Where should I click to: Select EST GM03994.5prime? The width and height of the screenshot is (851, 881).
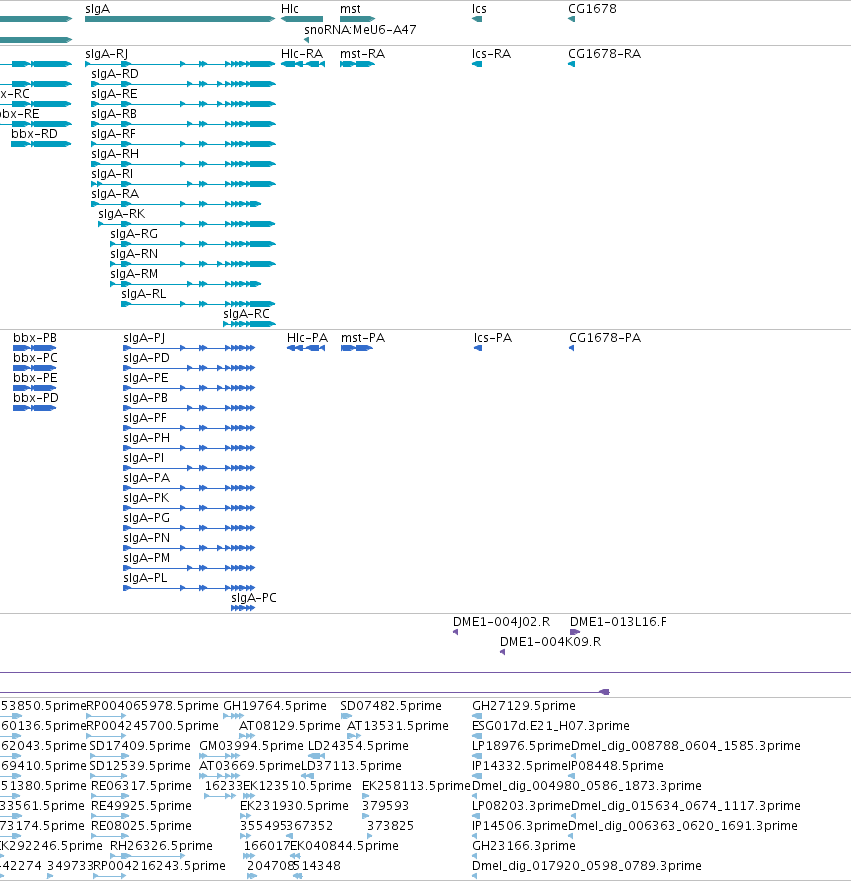pyautogui.click(x=220, y=756)
